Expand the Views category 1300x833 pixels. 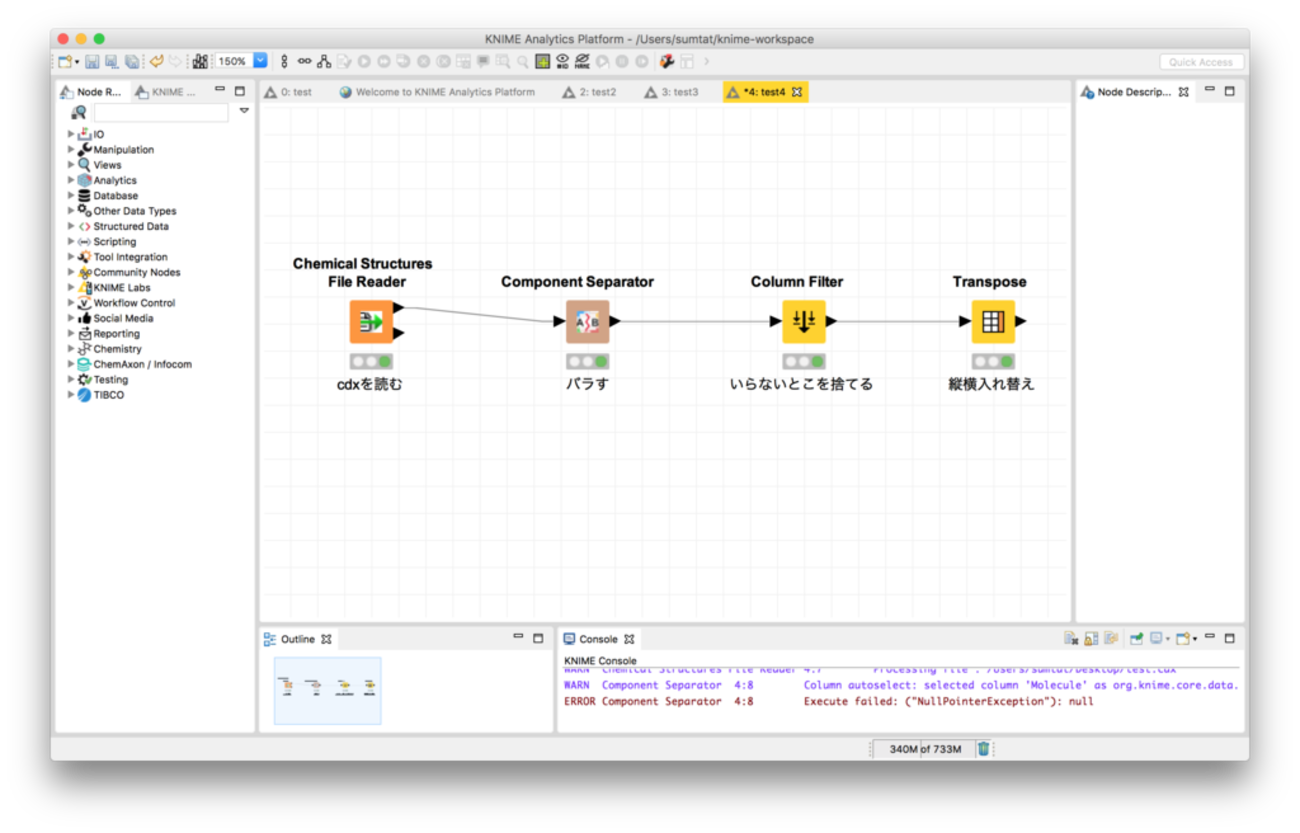[71, 165]
